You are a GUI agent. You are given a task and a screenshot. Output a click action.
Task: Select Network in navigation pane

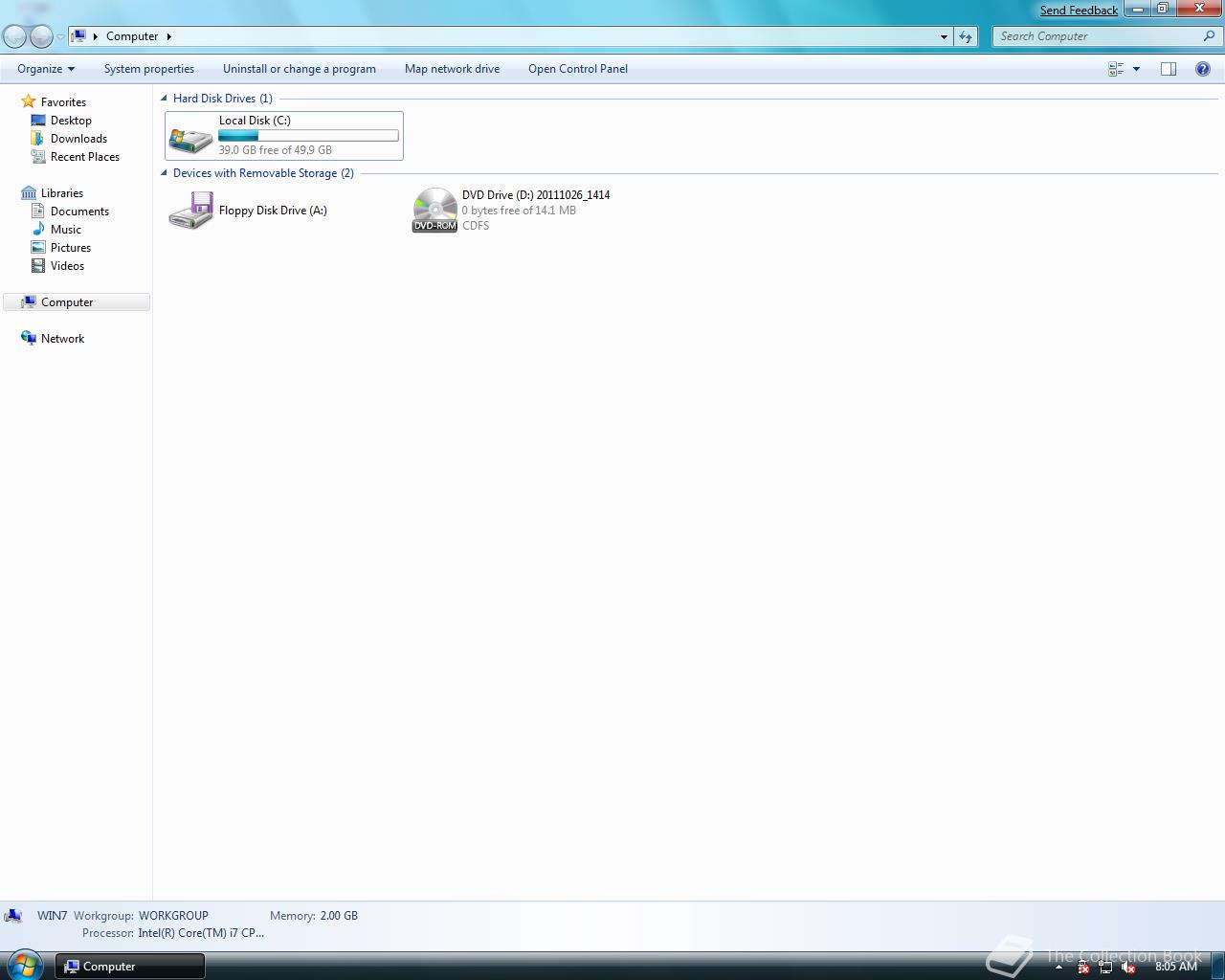pyautogui.click(x=62, y=339)
